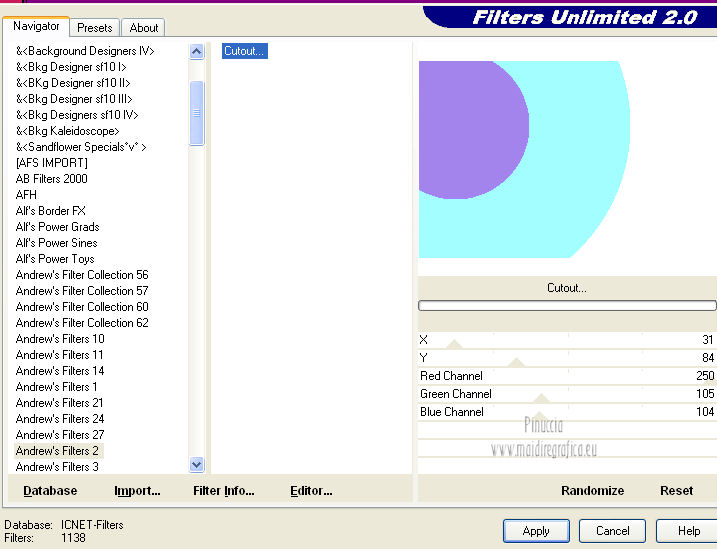Select &<Bkg Designer sf10 III> category

pos(74,99)
